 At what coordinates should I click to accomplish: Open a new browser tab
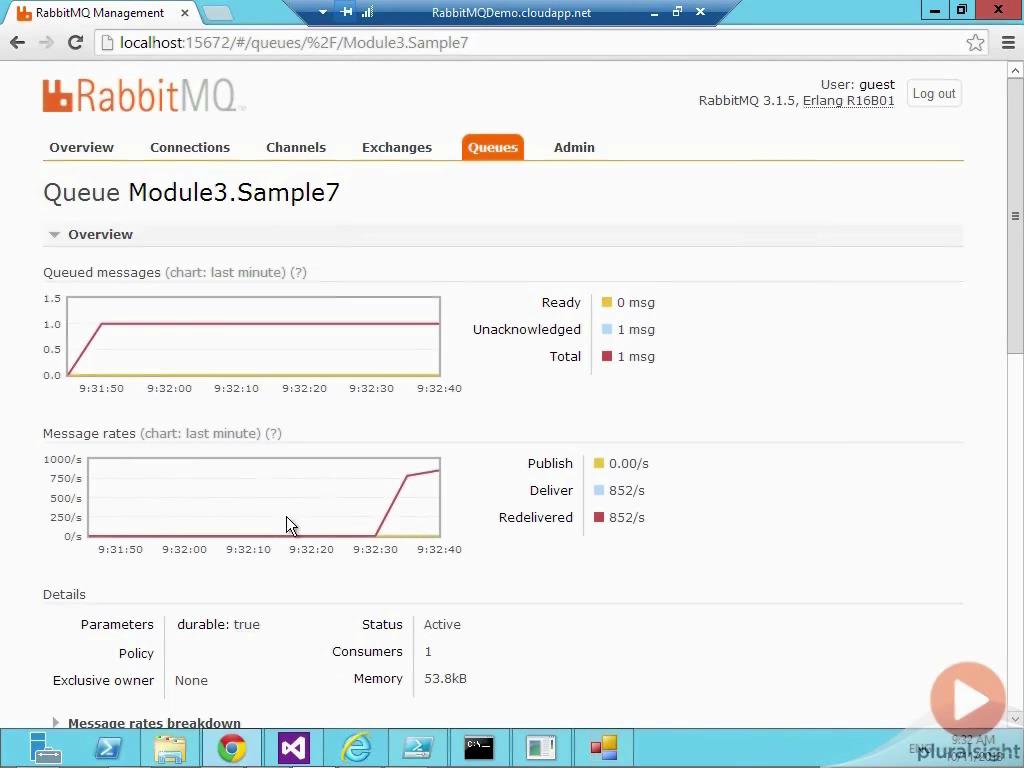pos(217,12)
